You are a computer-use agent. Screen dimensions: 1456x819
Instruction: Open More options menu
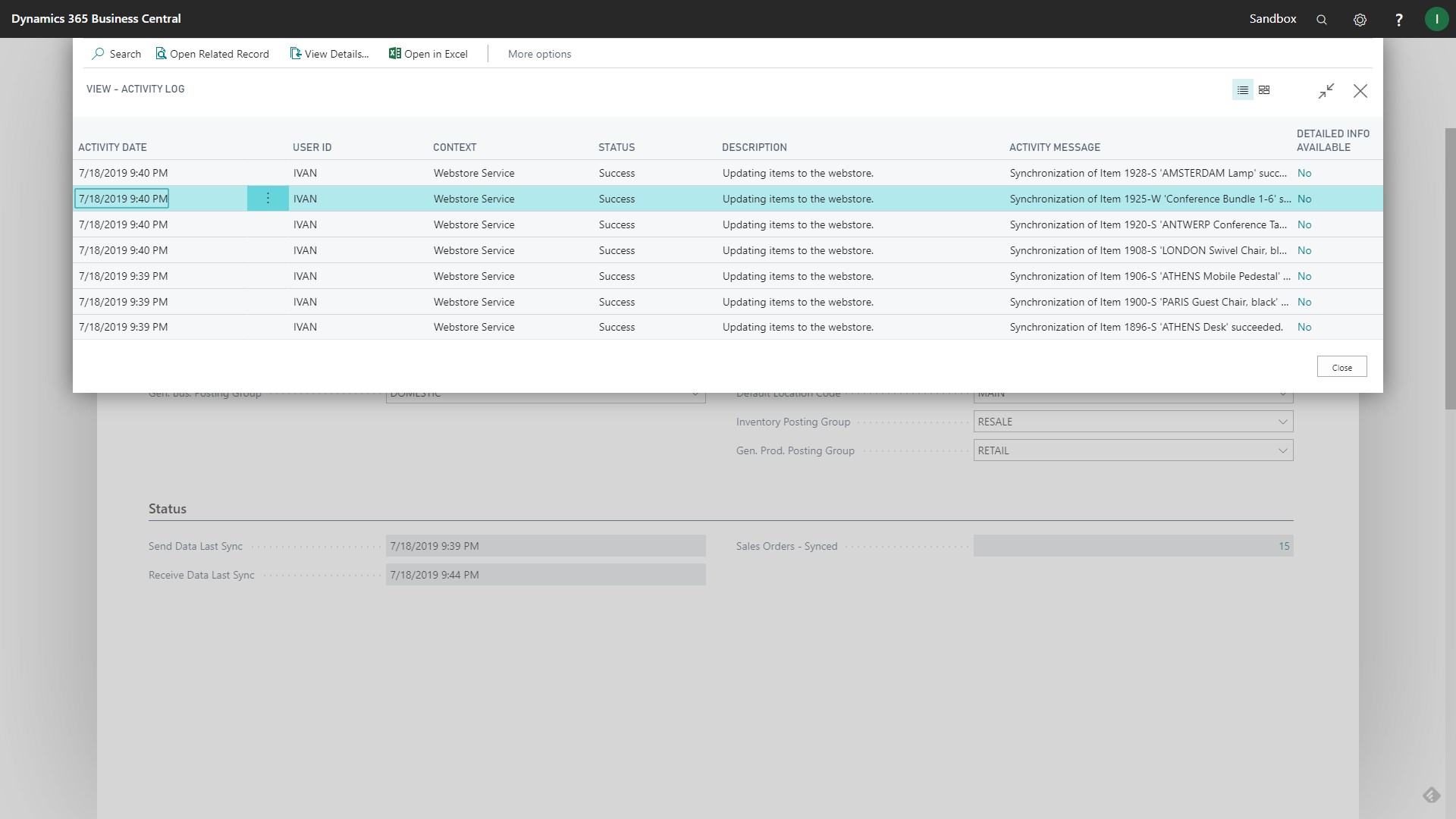(x=539, y=54)
